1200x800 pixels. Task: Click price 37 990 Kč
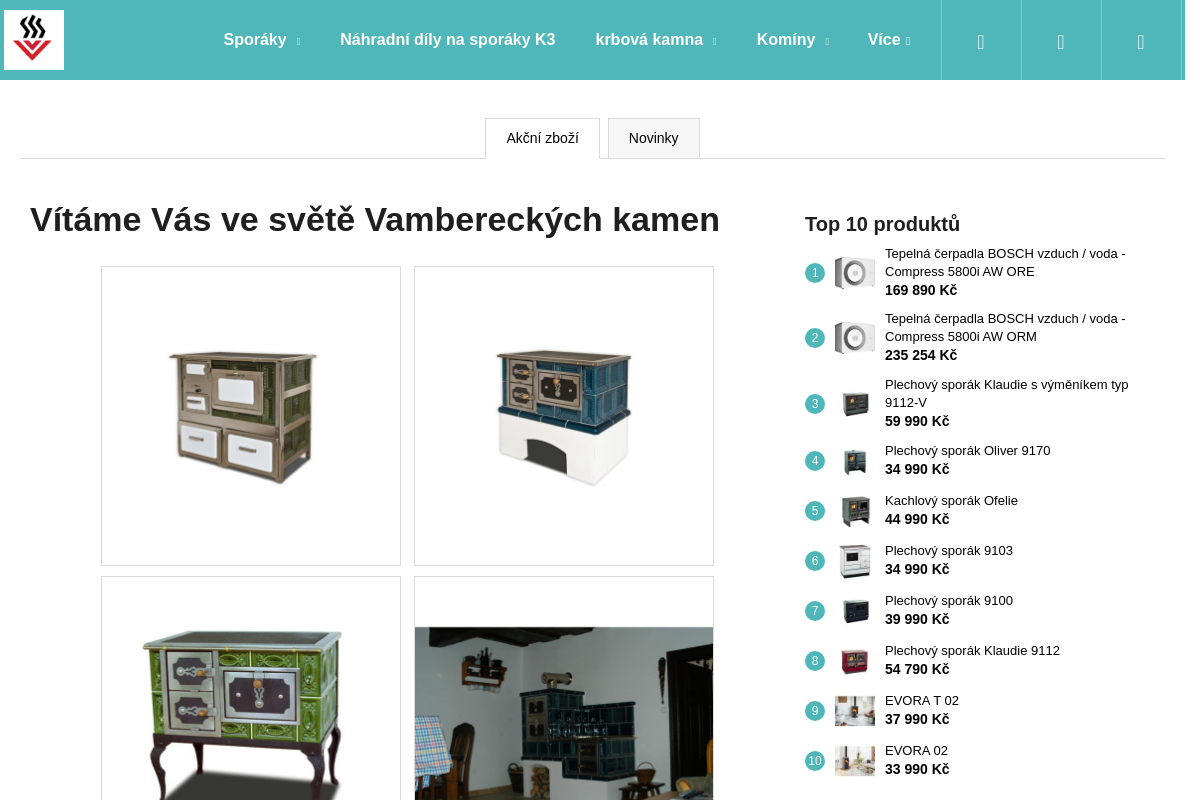pos(917,719)
